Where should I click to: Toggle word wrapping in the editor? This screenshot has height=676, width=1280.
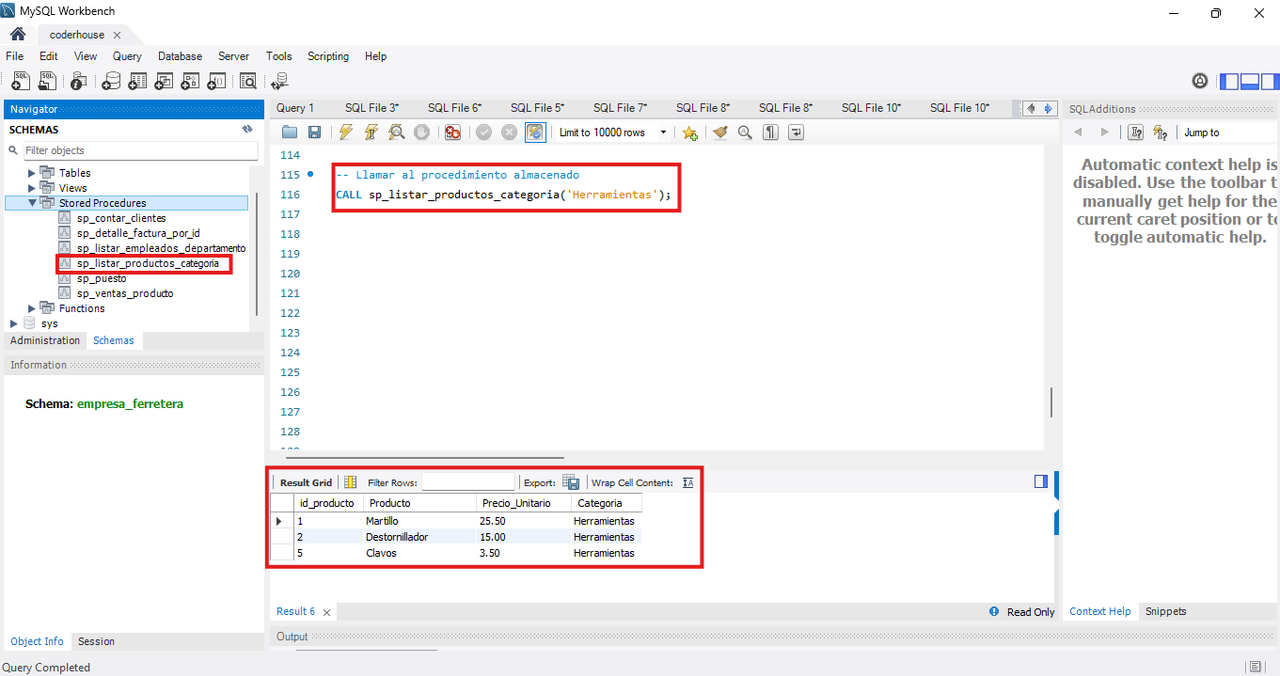tap(796, 132)
